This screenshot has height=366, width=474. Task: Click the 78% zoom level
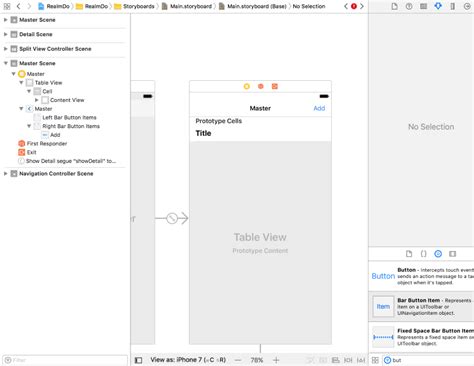257,360
